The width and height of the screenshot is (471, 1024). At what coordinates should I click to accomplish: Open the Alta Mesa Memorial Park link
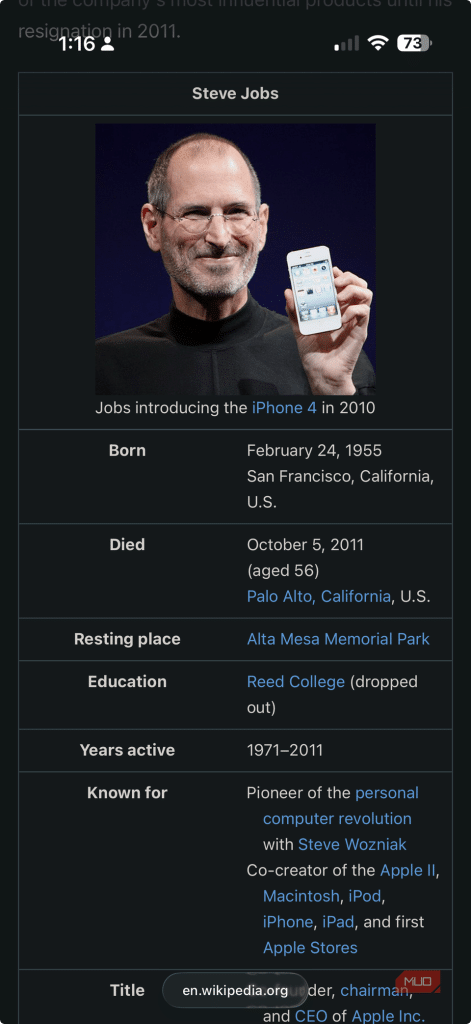[x=338, y=639]
